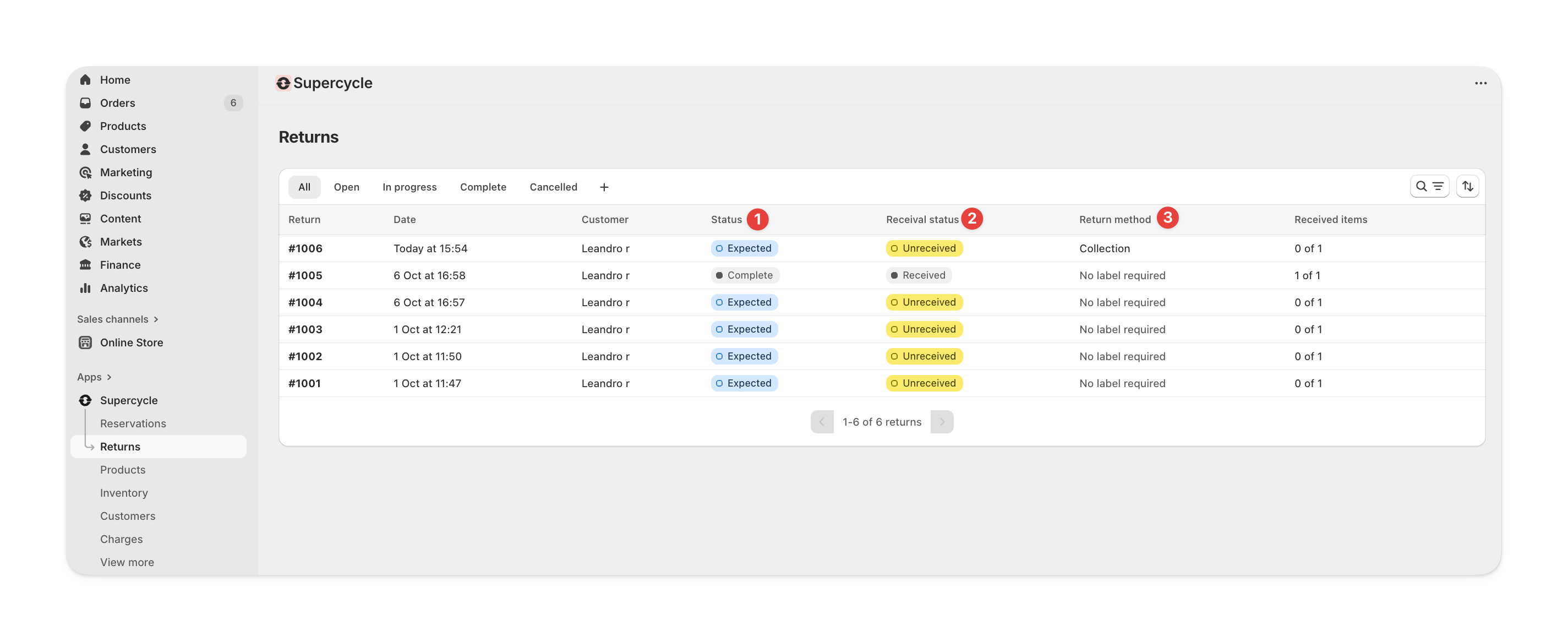Open the search and filter icon
Viewport: 1568px width, 641px height.
tap(1429, 186)
